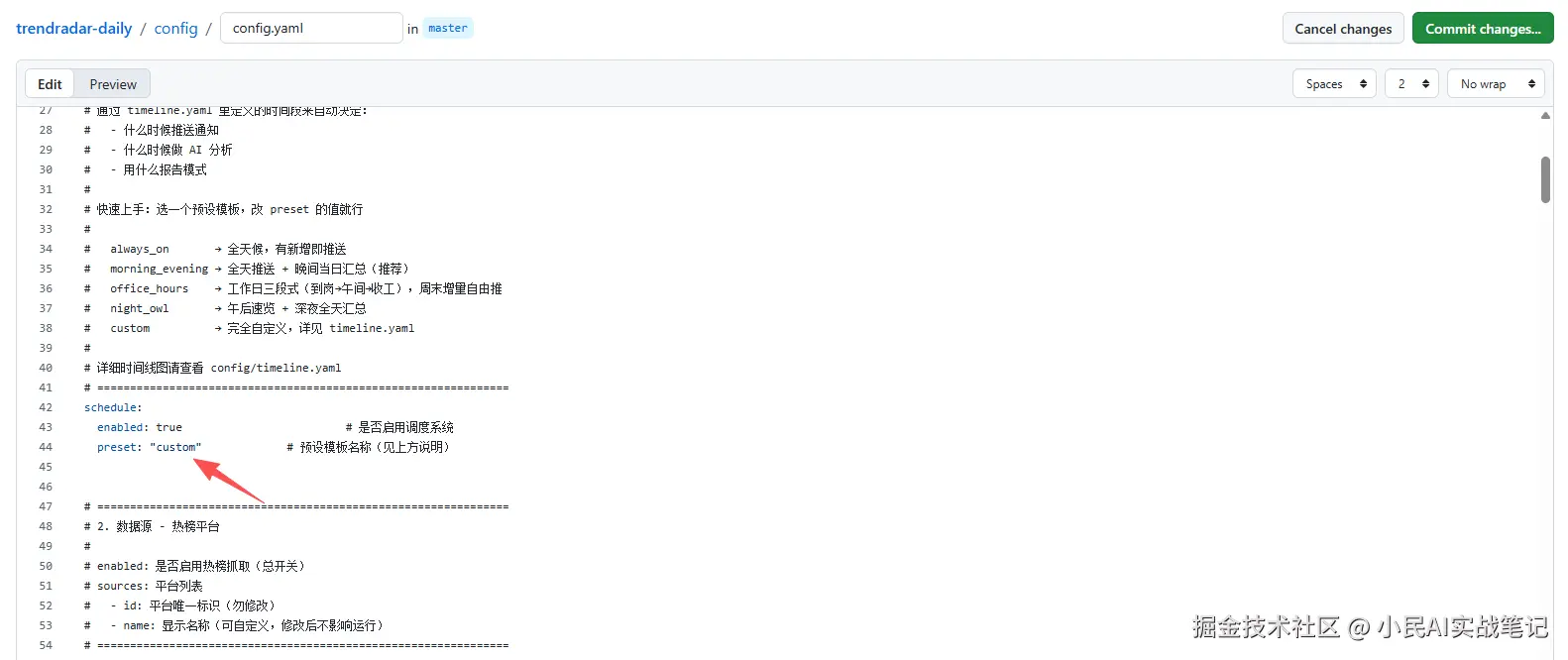
Task: Edit the config.yaml filename field
Action: (x=311, y=28)
